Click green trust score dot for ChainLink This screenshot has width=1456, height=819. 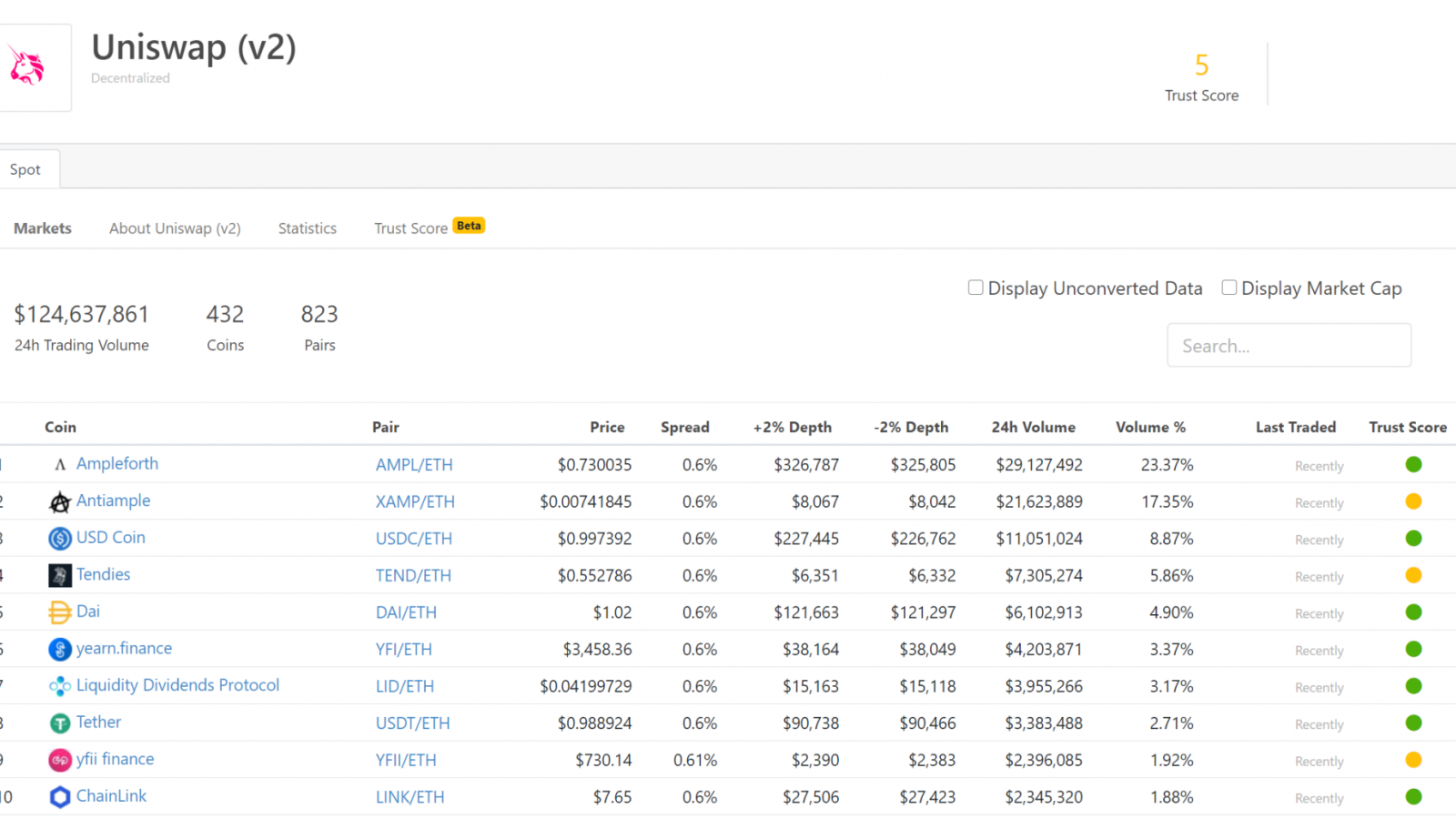(1413, 797)
